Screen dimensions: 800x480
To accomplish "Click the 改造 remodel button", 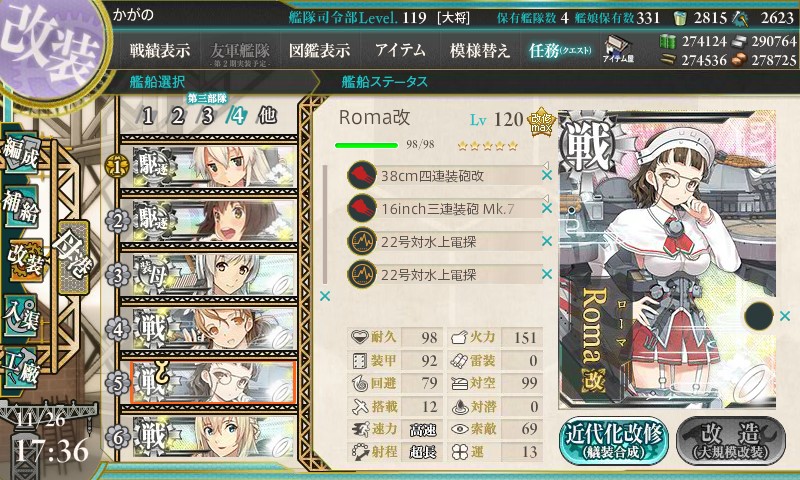I will (731, 440).
